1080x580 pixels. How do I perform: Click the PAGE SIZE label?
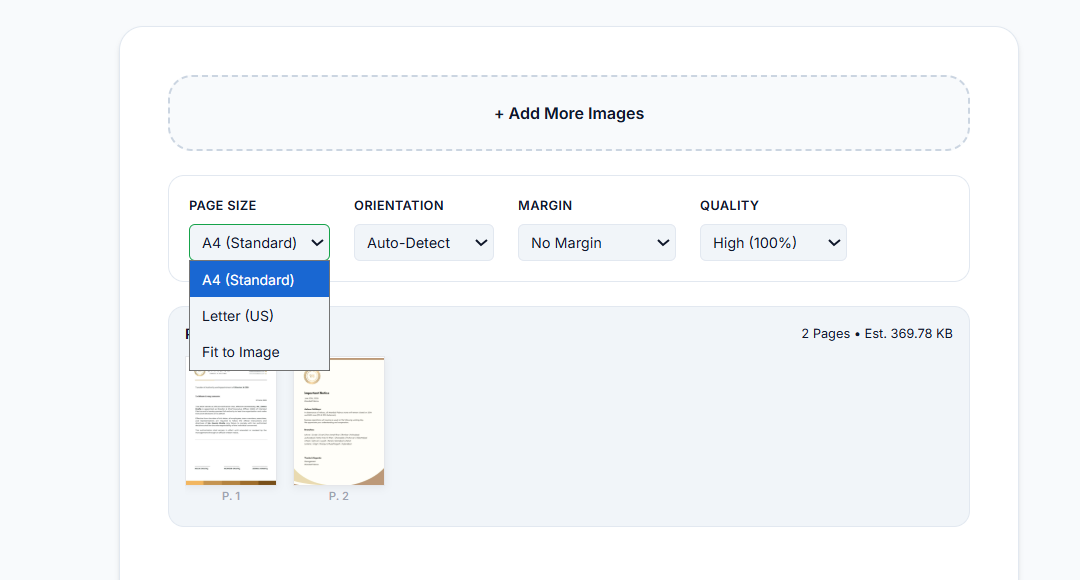tap(222, 205)
